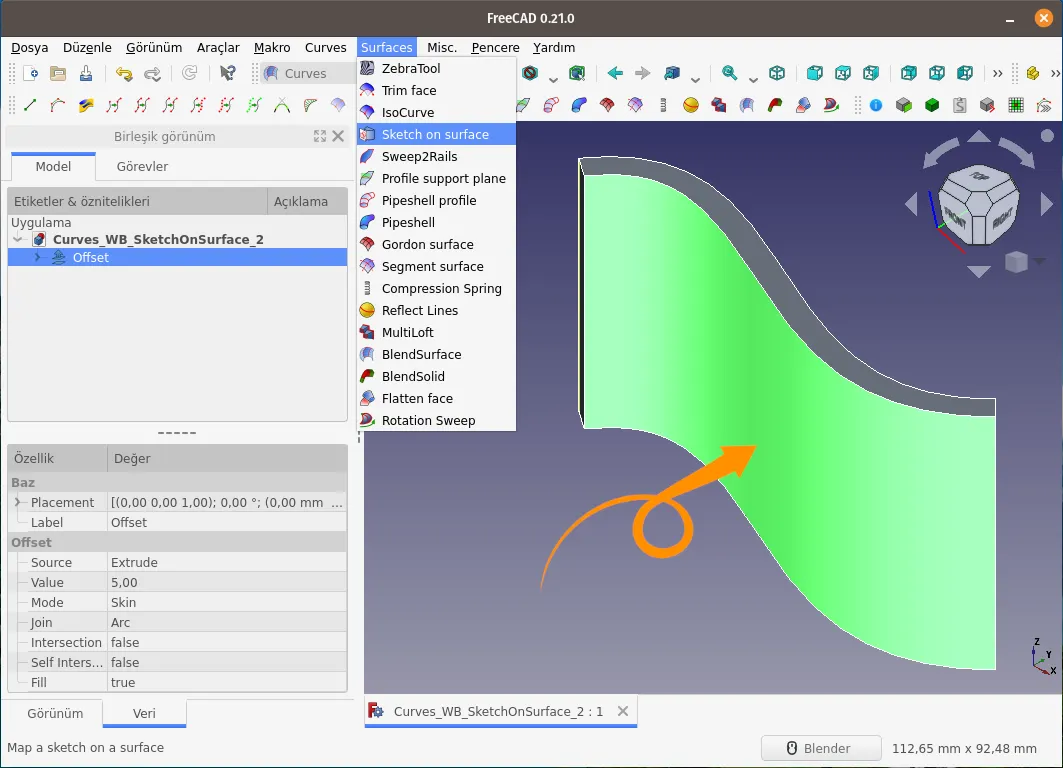The width and height of the screenshot is (1063, 768).
Task: Switch to isometric view icon
Action: 777,73
